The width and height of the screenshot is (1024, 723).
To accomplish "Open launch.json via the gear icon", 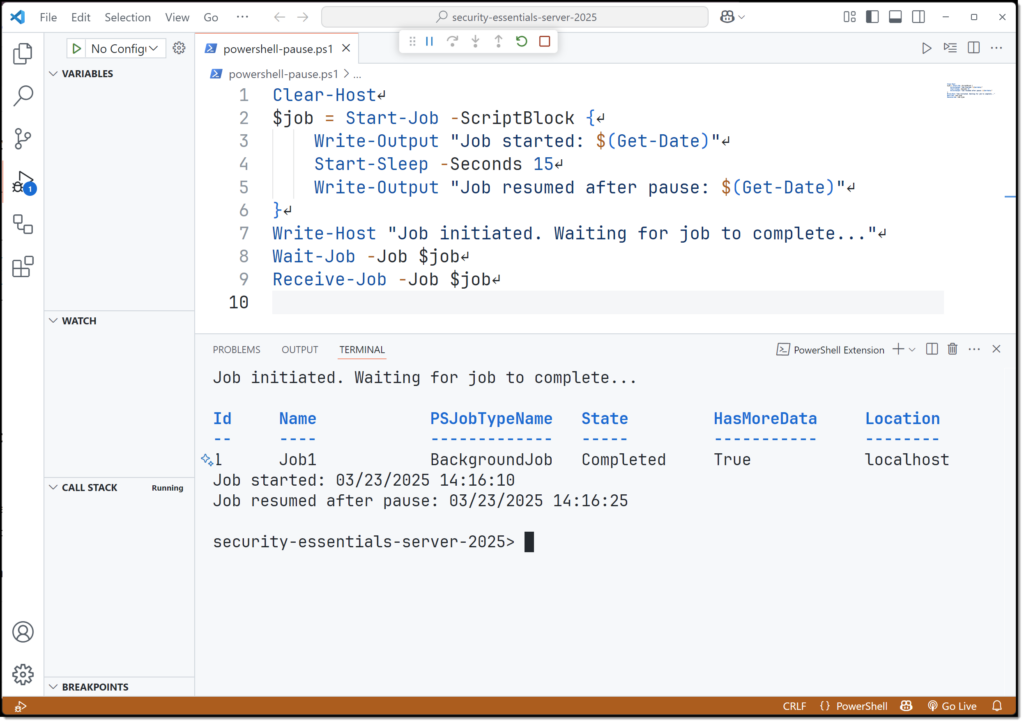I will [179, 48].
